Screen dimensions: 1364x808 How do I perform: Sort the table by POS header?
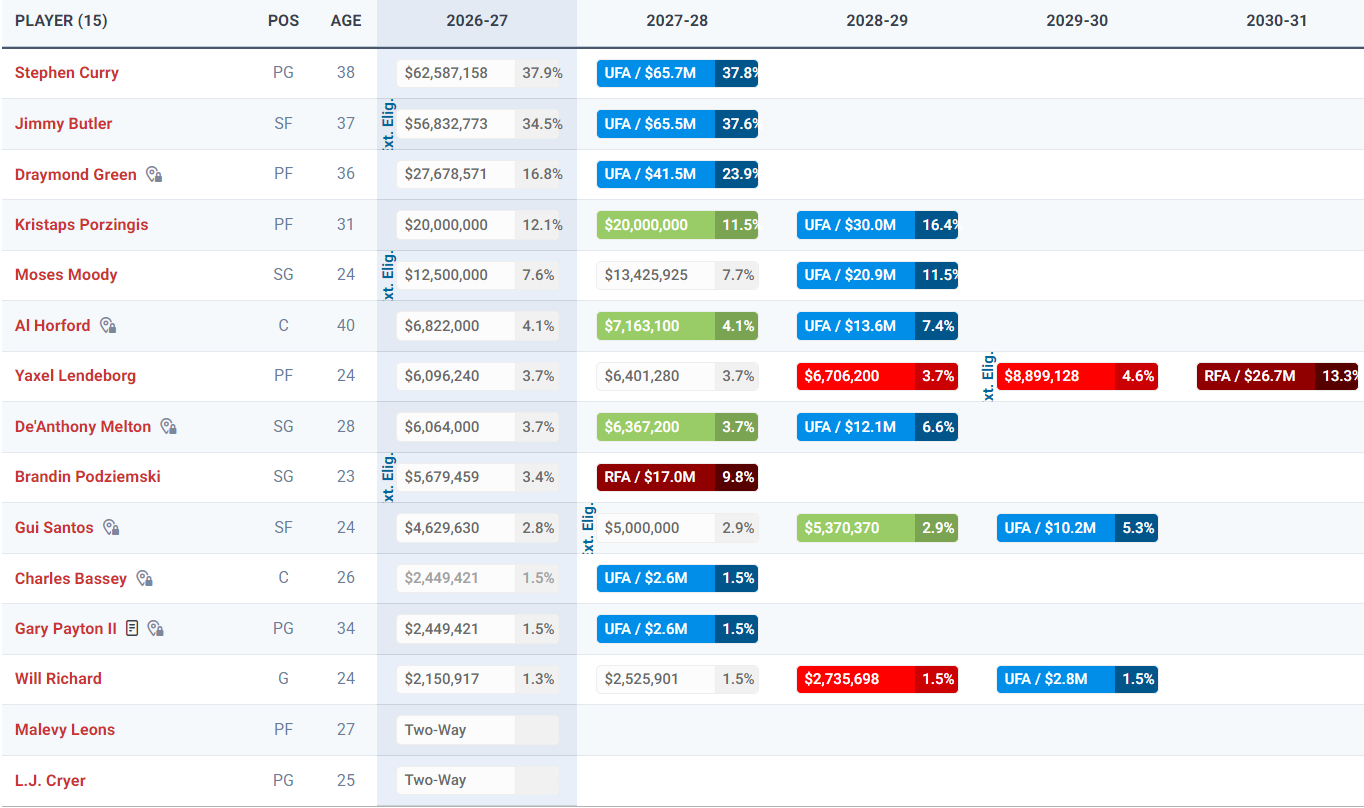click(x=284, y=21)
